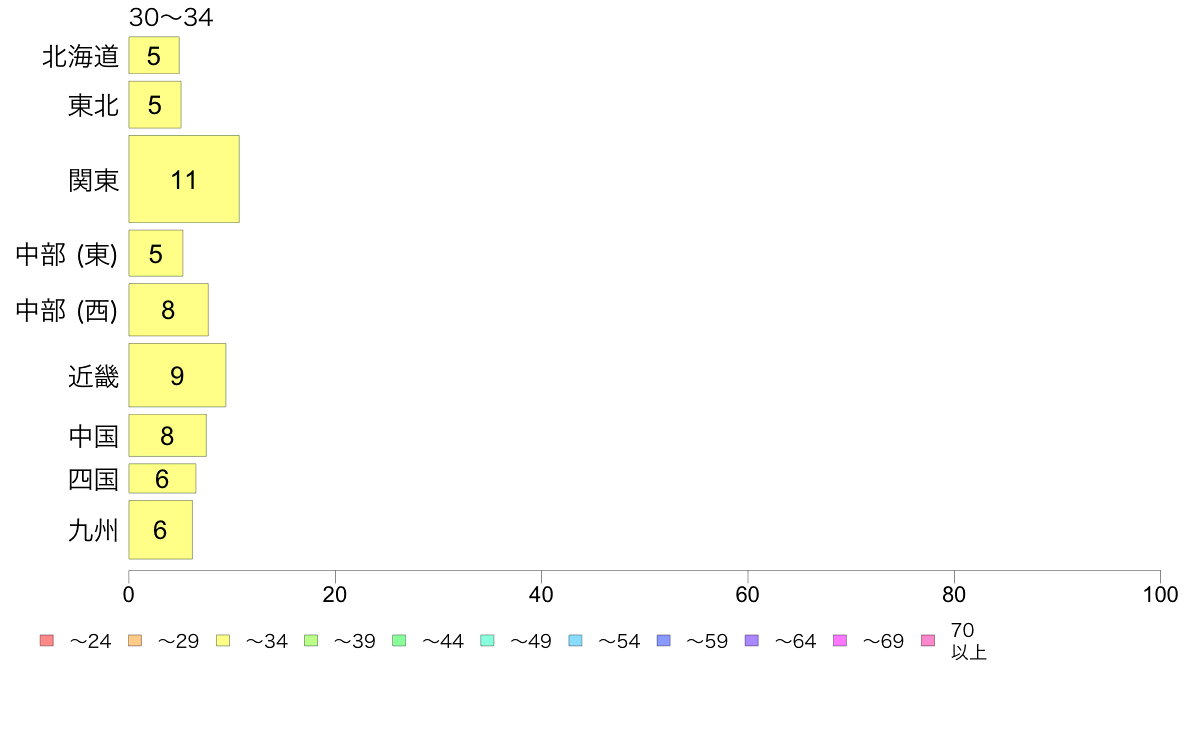
Task: Click the 北海道 bar showing 5
Action: pyautogui.click(x=154, y=55)
